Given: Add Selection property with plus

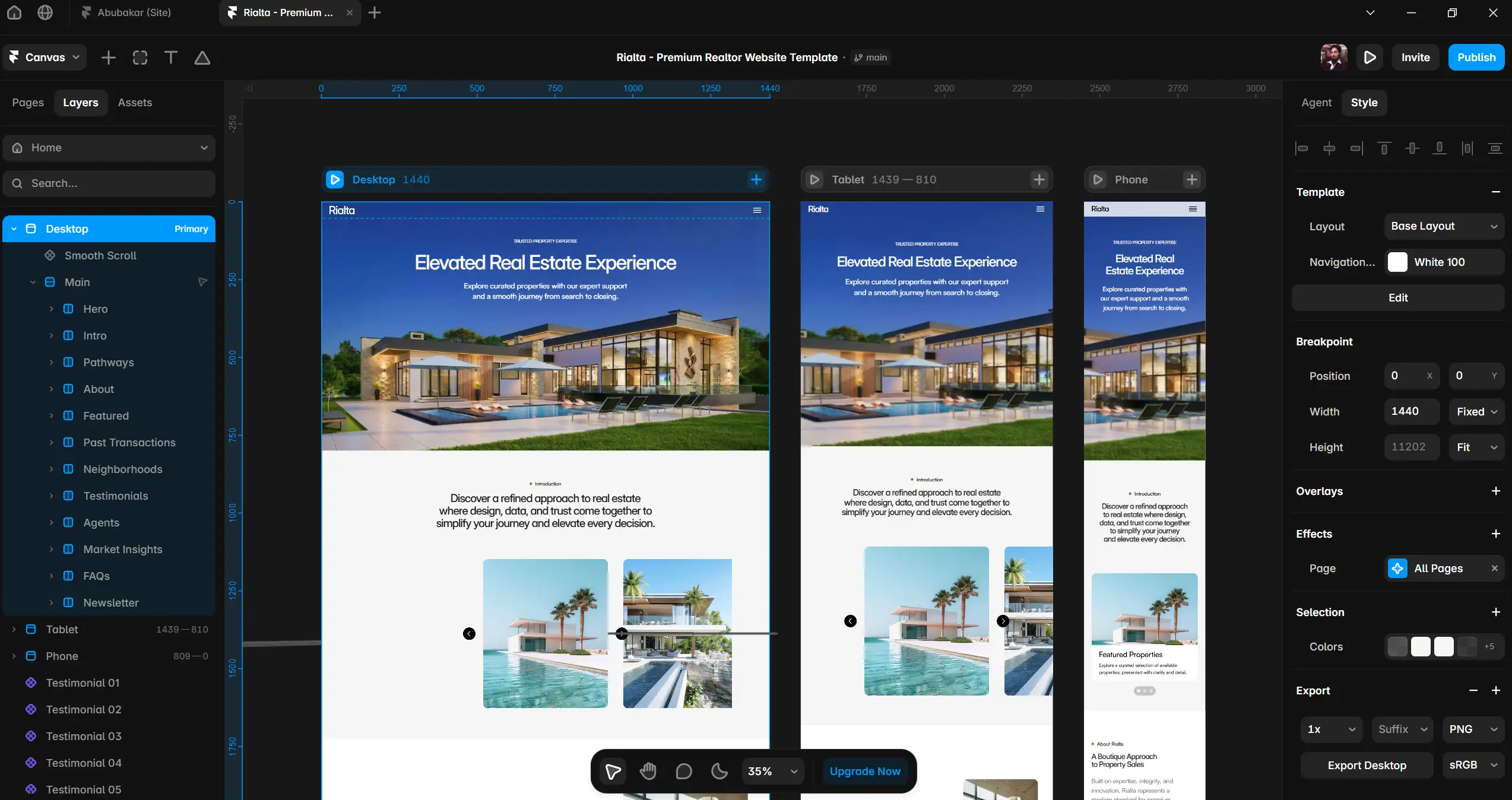Looking at the screenshot, I should (1496, 612).
